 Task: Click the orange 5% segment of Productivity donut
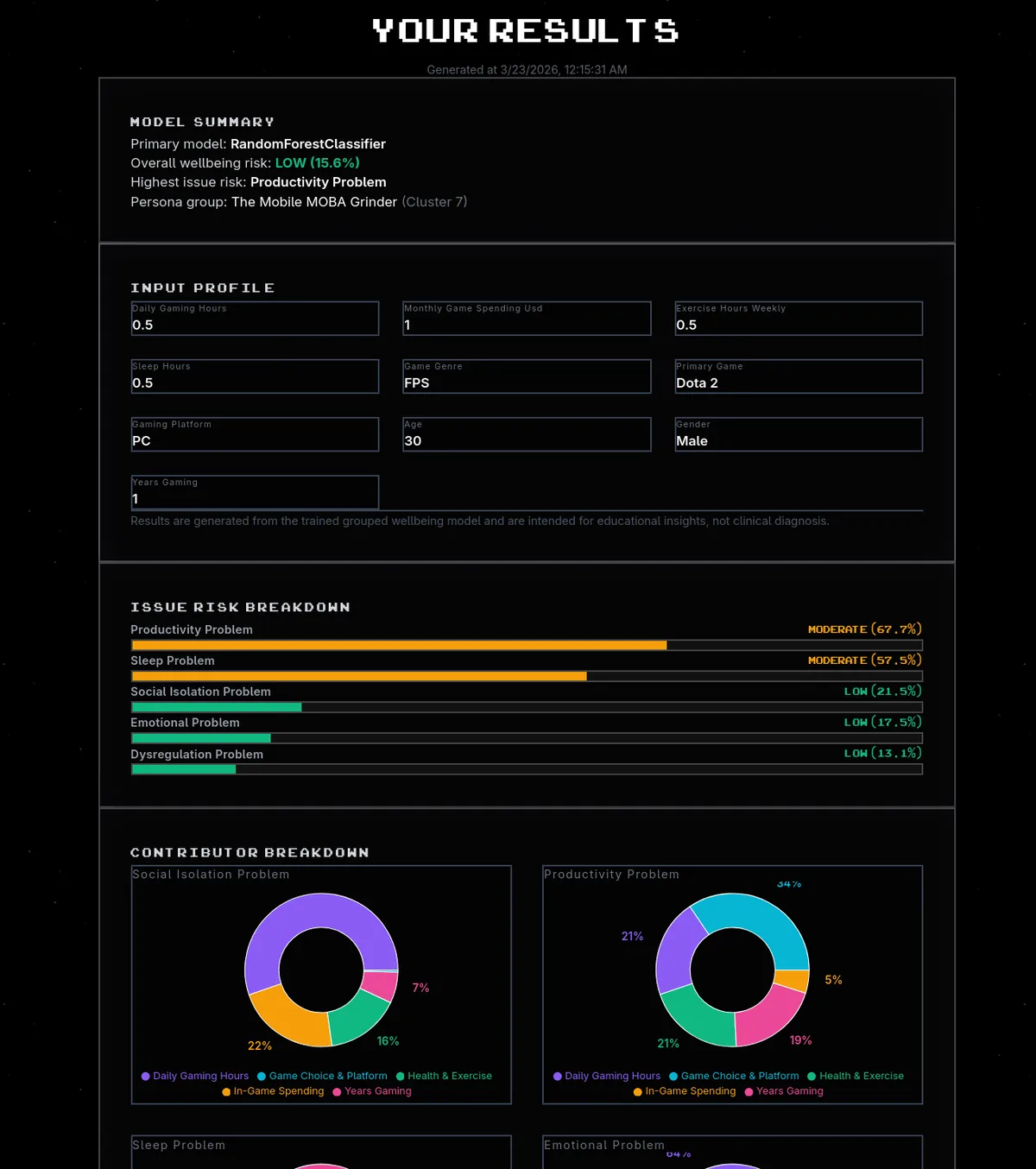(793, 980)
